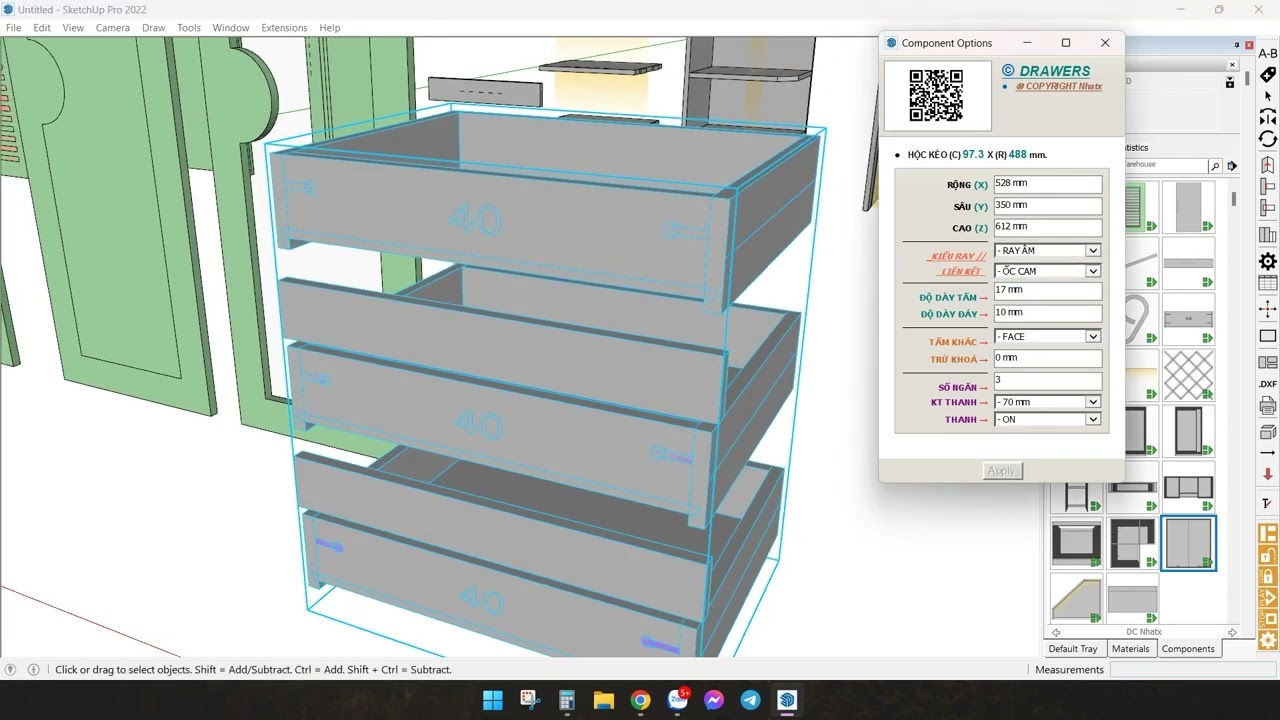
Task: Switch to the Materials tray tab
Action: point(1131,649)
